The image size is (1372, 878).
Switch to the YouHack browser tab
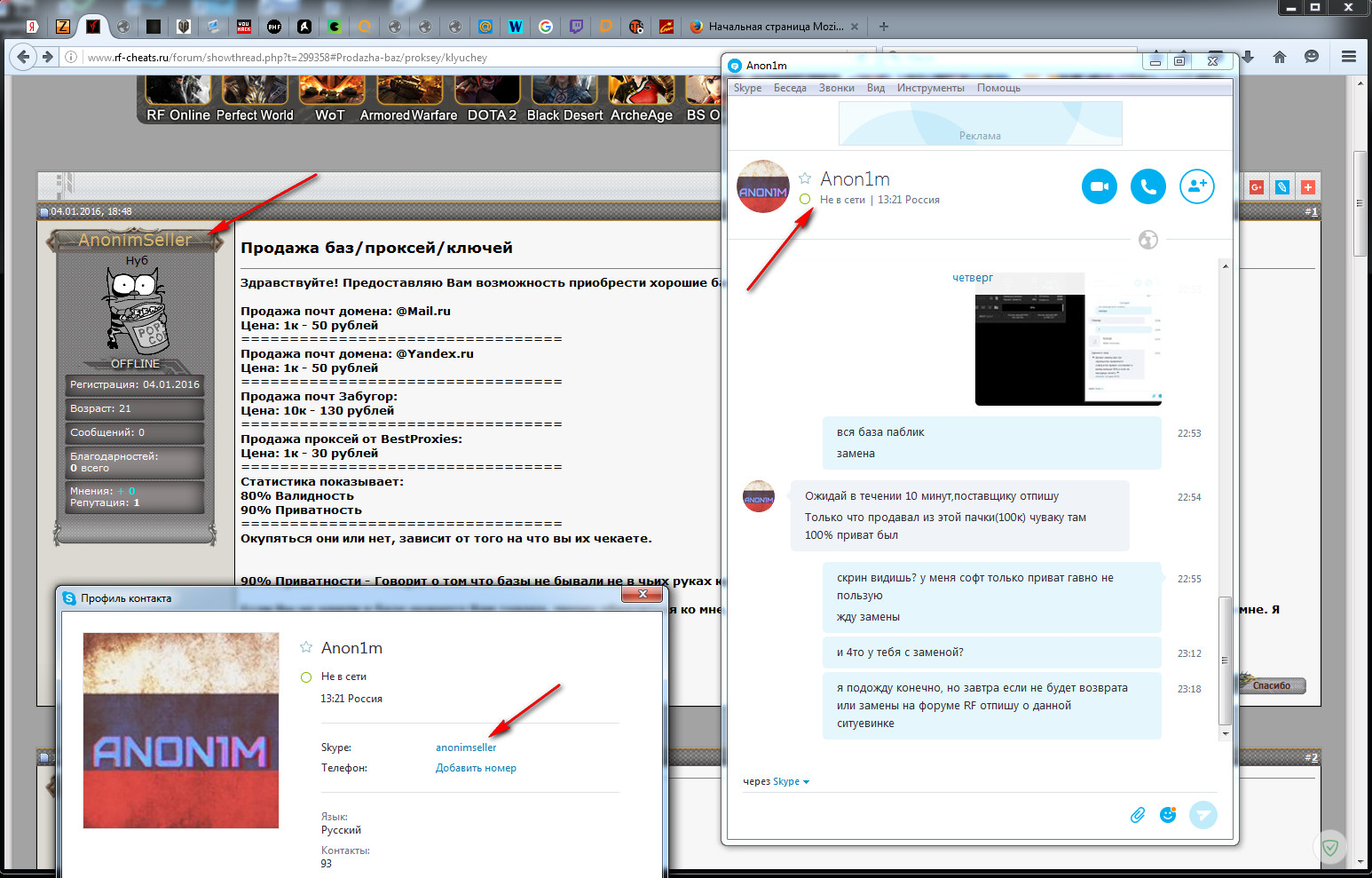tap(244, 27)
